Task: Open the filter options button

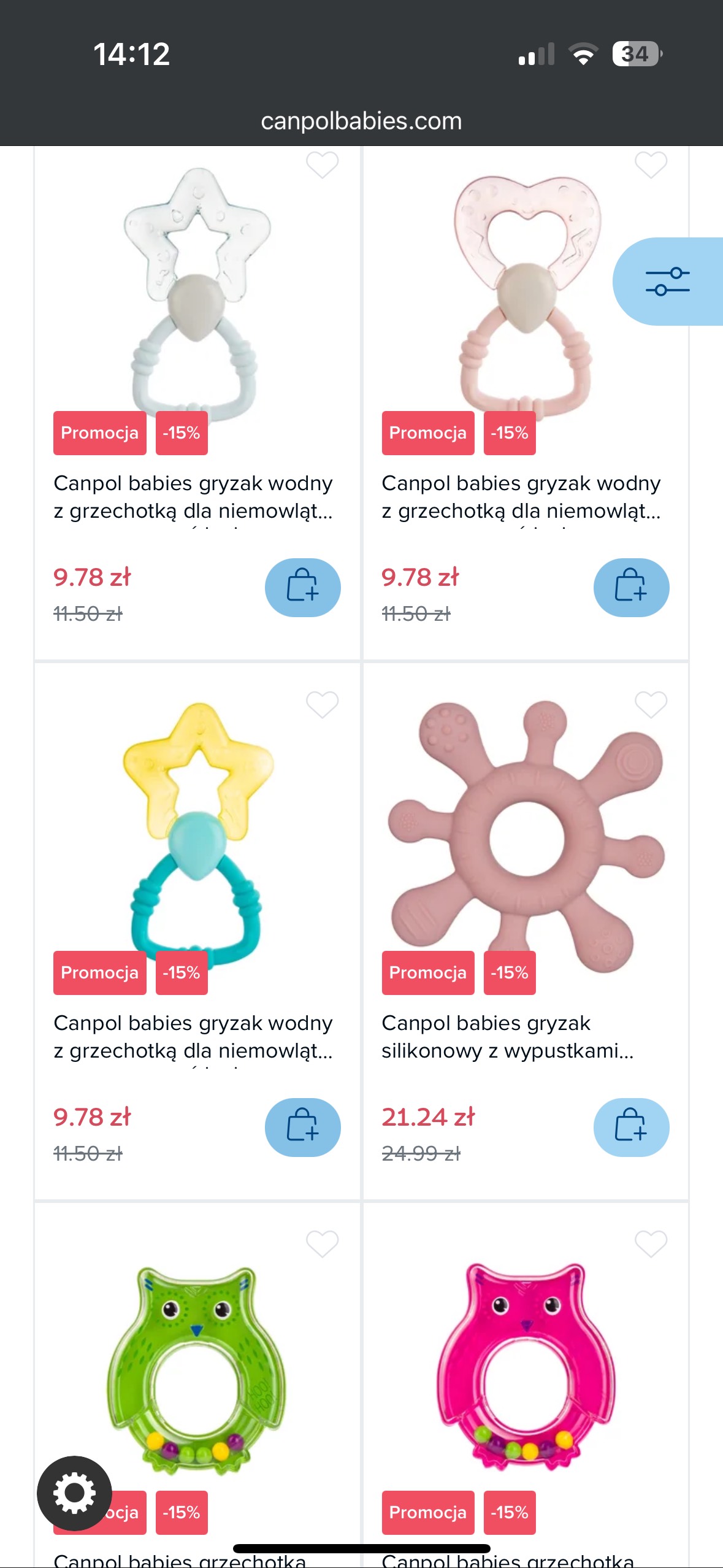Action: click(667, 282)
